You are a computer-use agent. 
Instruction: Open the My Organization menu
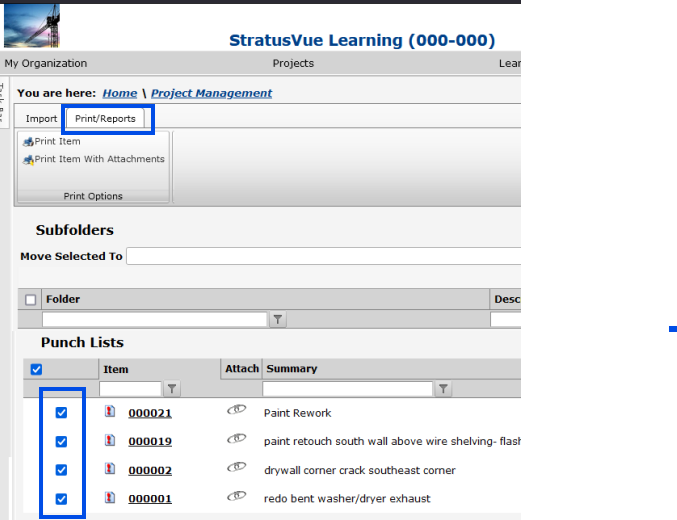click(46, 63)
